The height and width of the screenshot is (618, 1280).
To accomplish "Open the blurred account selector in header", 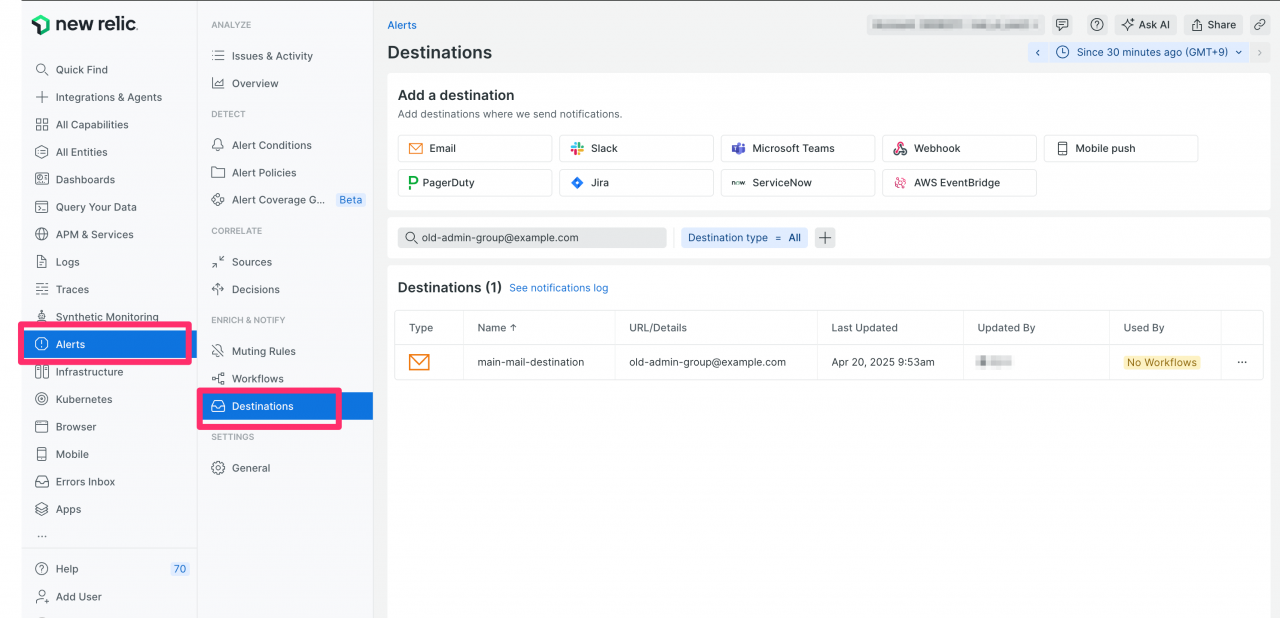I will (x=955, y=25).
